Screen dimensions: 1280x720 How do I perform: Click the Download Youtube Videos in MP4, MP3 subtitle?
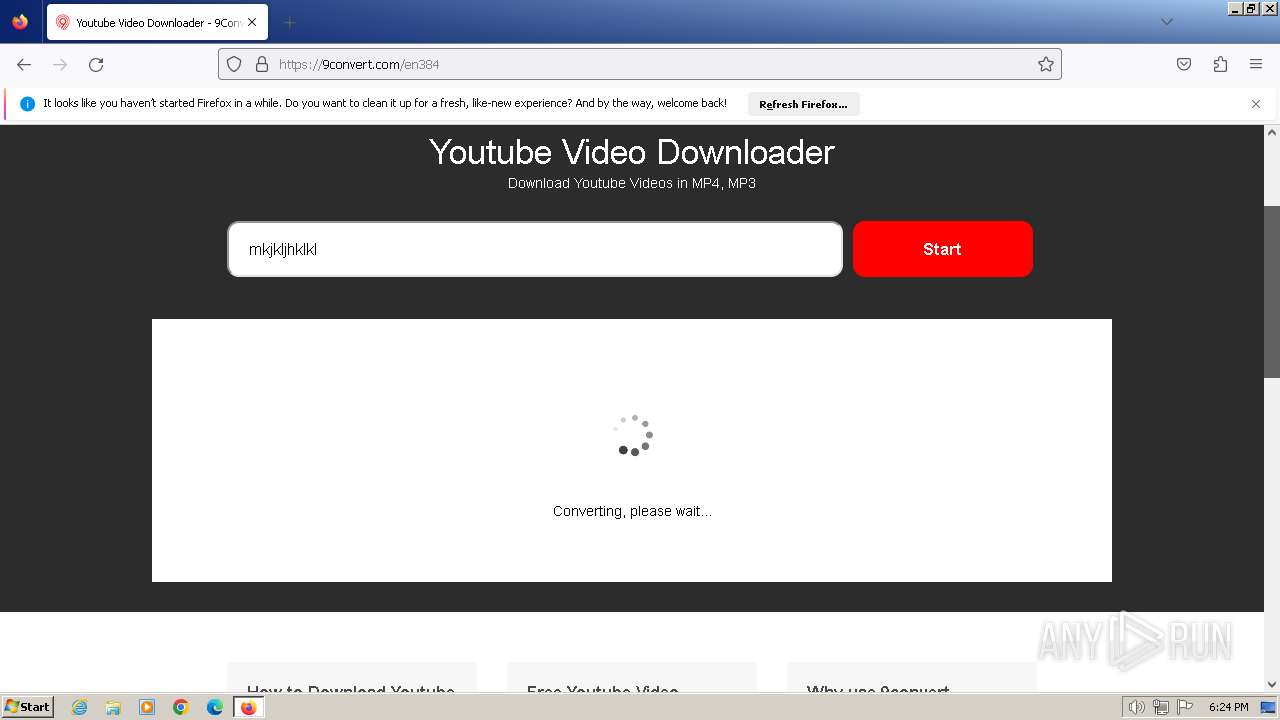(x=631, y=183)
